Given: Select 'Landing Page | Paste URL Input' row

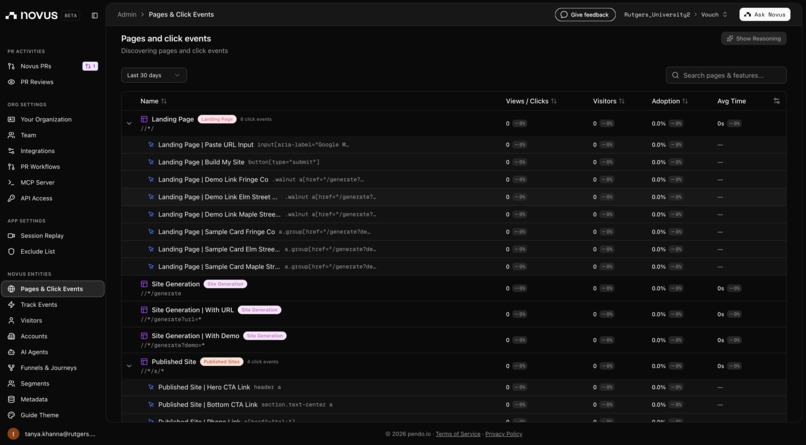Looking at the screenshot, I should [454, 145].
